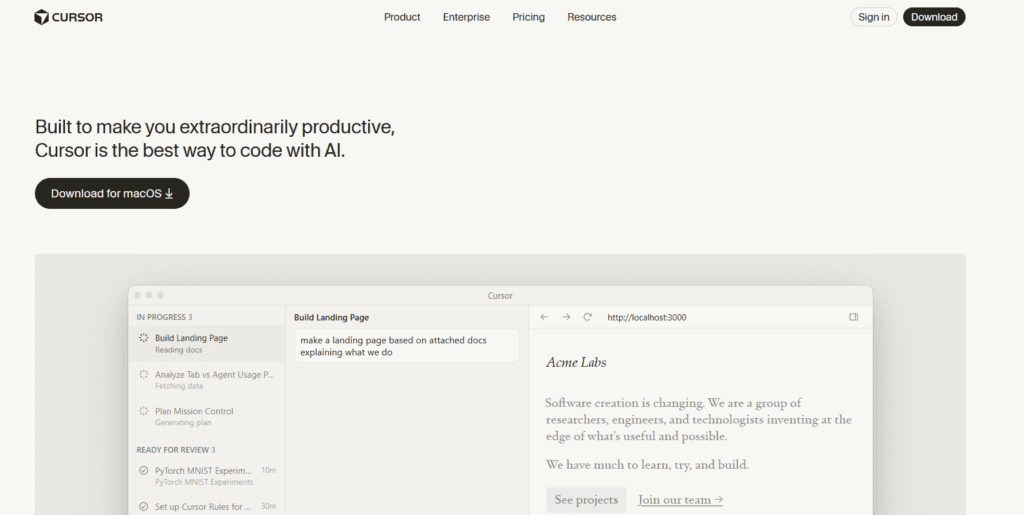Open the Product menu
The height and width of the screenshot is (515, 1024).
tap(402, 17)
